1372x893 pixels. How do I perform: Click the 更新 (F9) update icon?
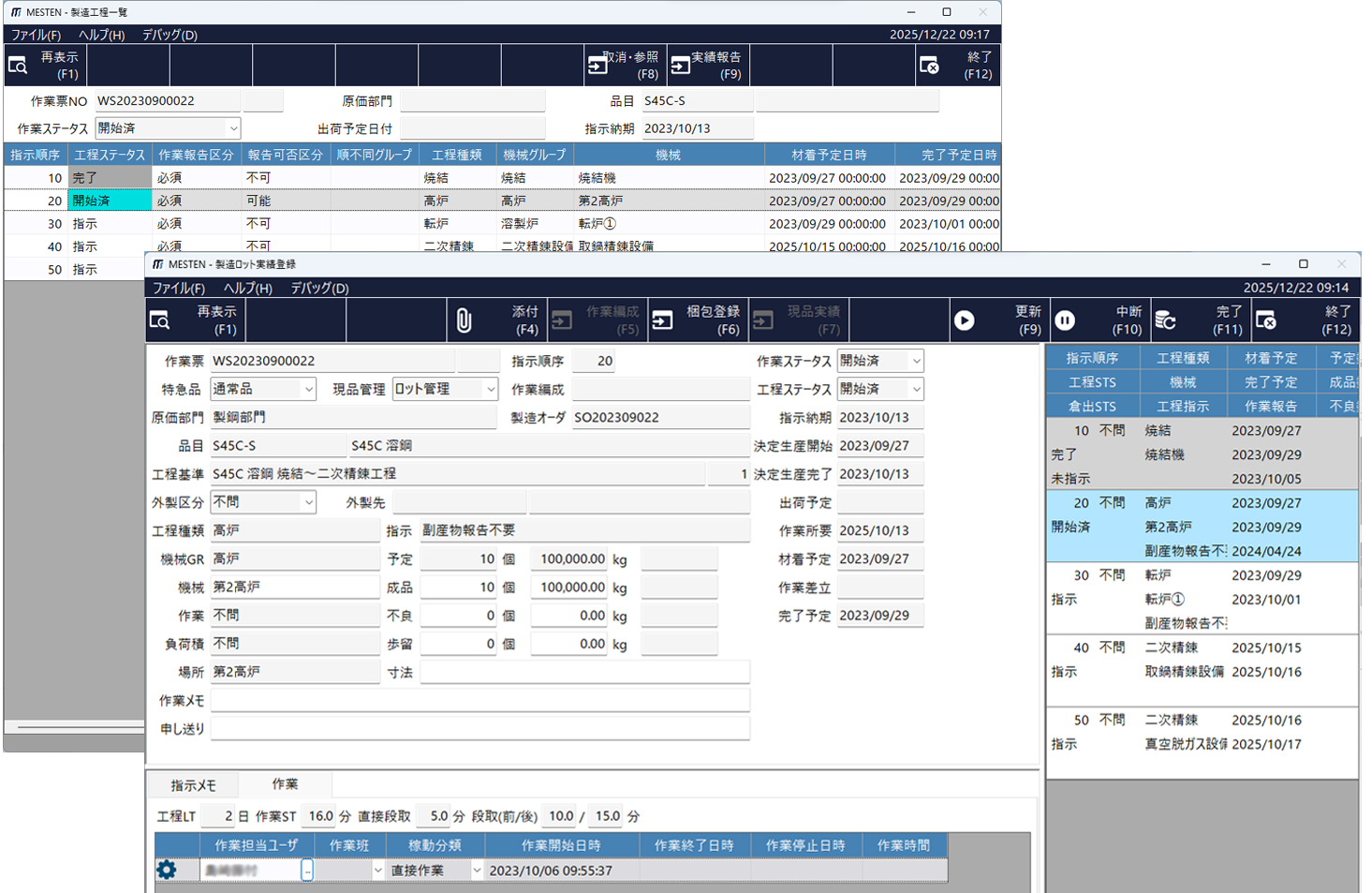(966, 320)
